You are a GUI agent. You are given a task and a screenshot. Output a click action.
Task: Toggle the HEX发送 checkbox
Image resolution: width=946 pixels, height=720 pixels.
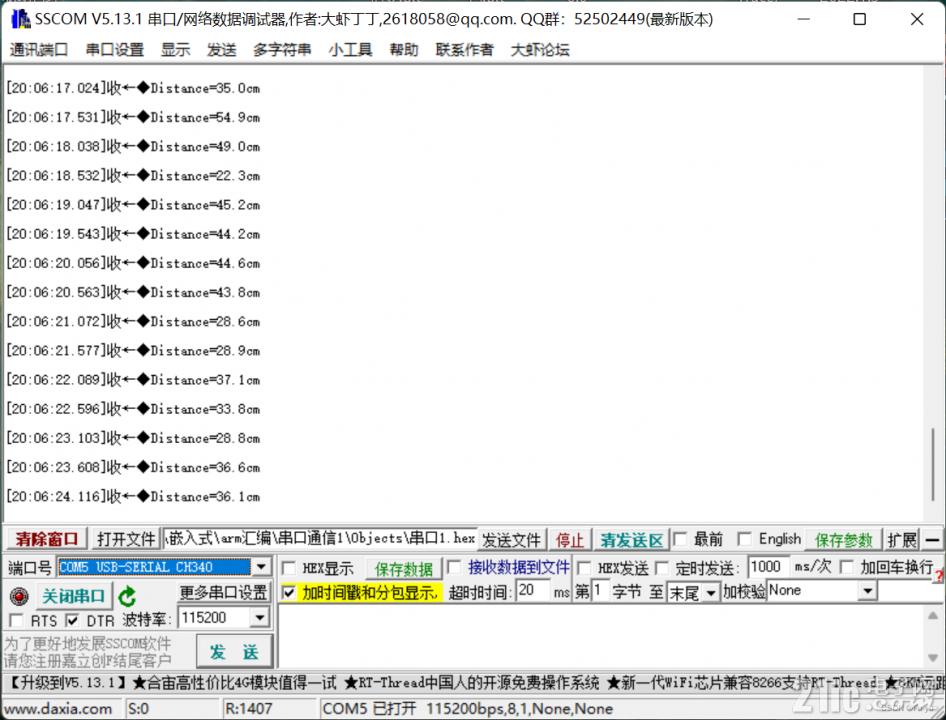(583, 568)
